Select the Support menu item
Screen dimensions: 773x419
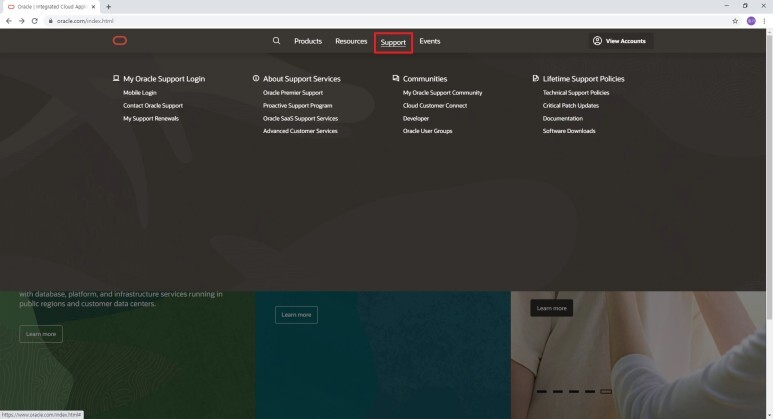[393, 42]
